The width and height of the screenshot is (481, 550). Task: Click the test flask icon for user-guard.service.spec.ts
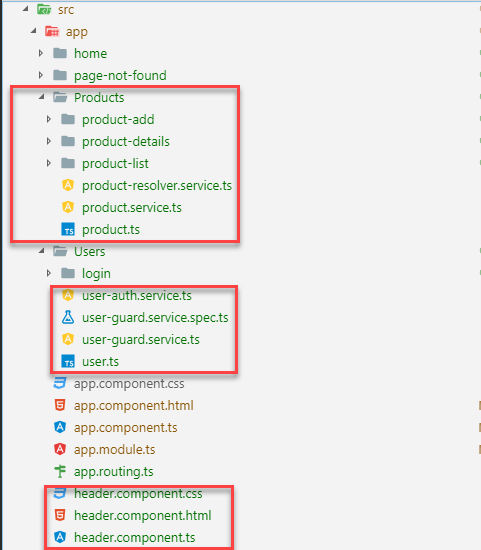(68, 317)
